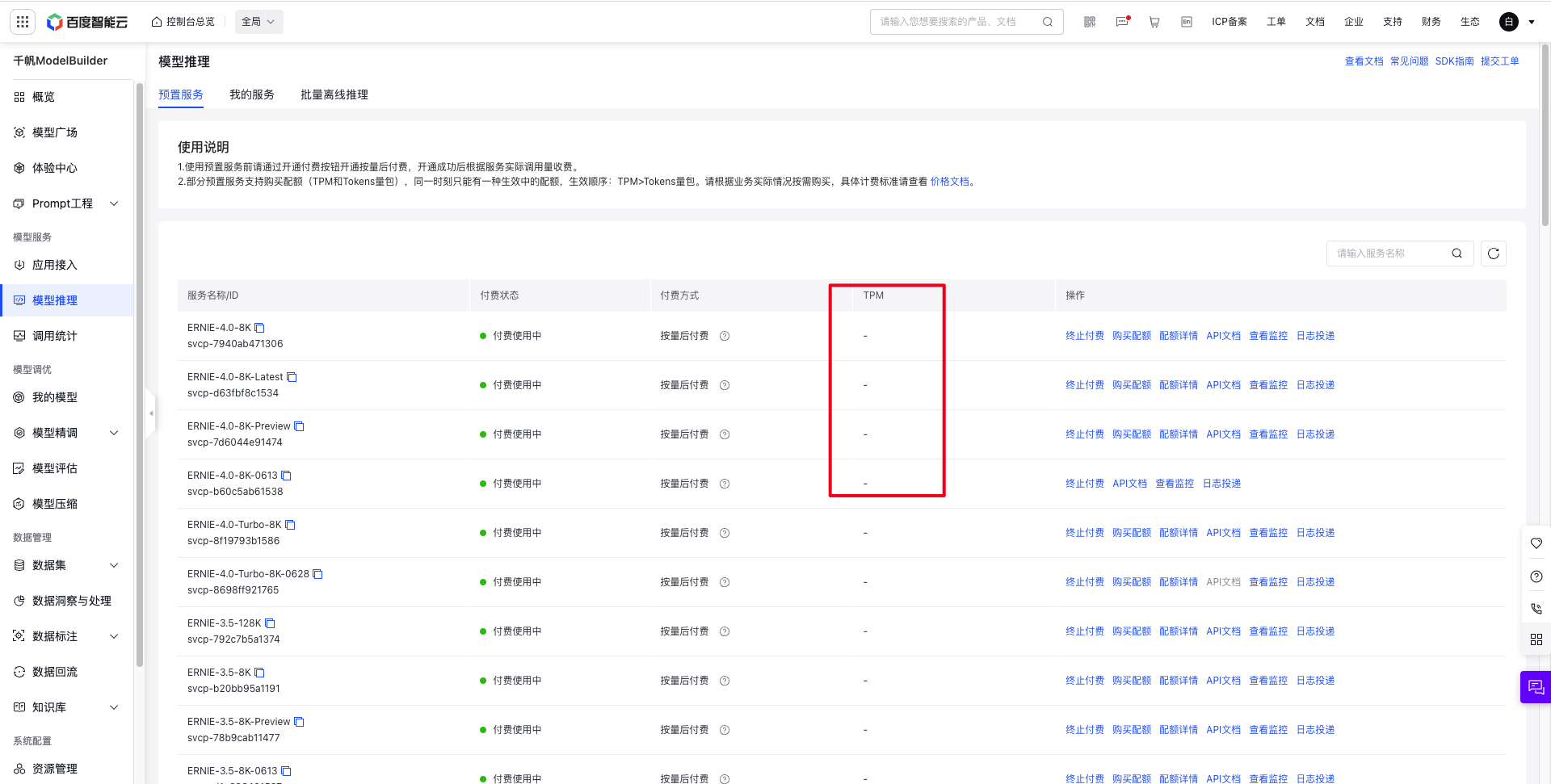Viewport: 1551px width, 784px height.
Task: Go to 控制台总览
Action: 183,22
